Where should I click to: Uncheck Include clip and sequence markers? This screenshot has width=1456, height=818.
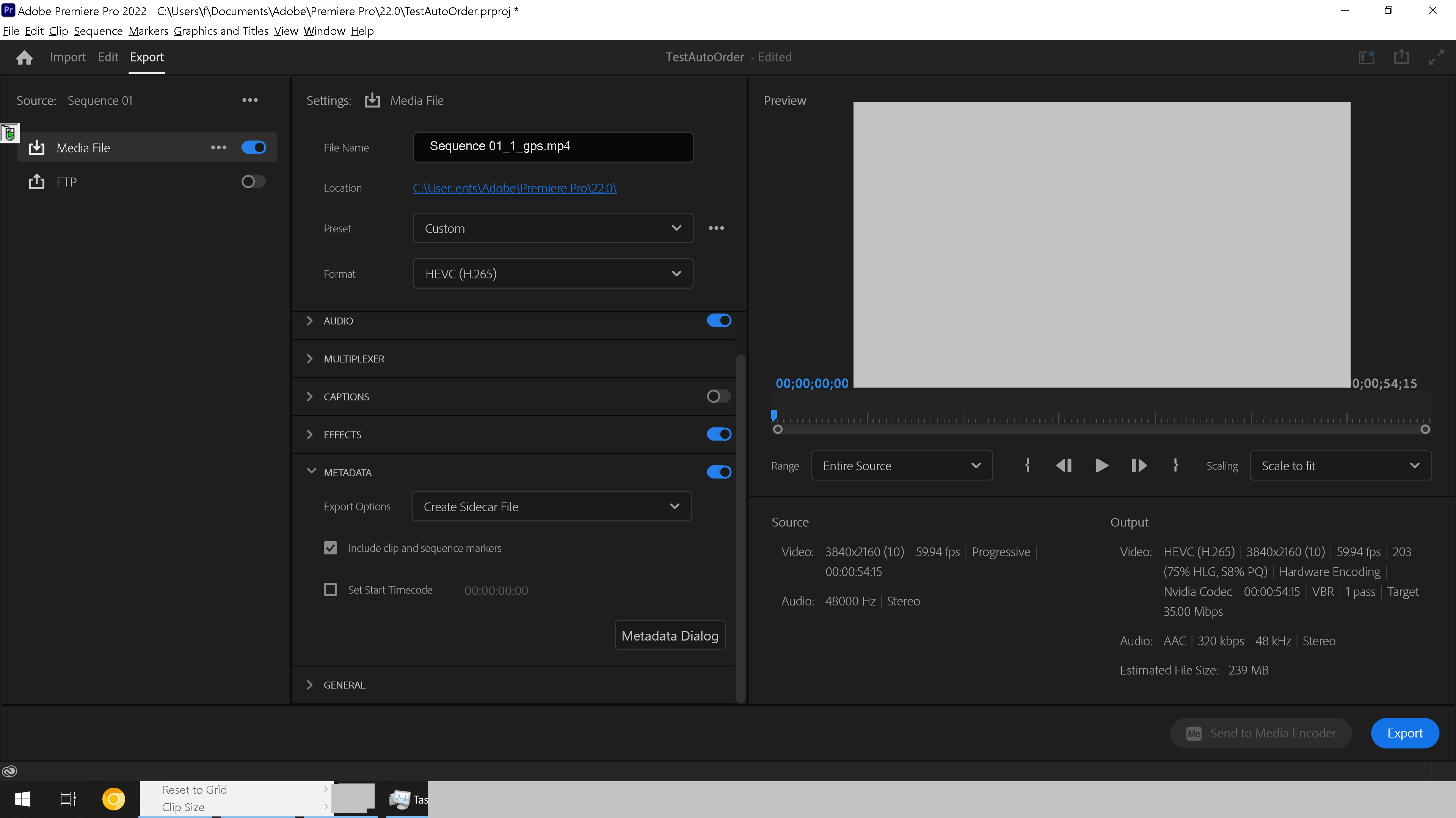[x=331, y=548]
